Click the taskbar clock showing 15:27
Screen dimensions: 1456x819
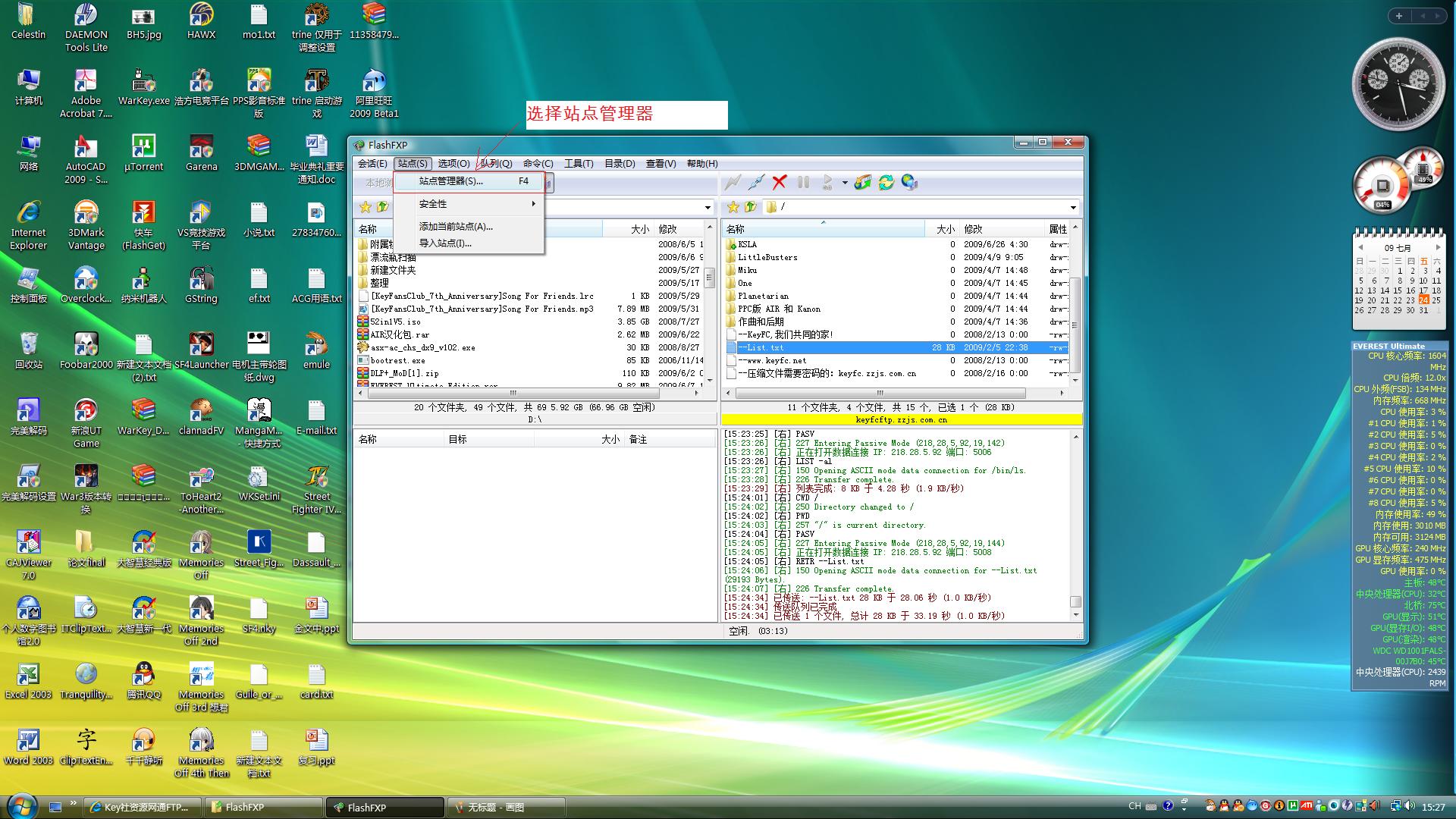pyautogui.click(x=1433, y=808)
